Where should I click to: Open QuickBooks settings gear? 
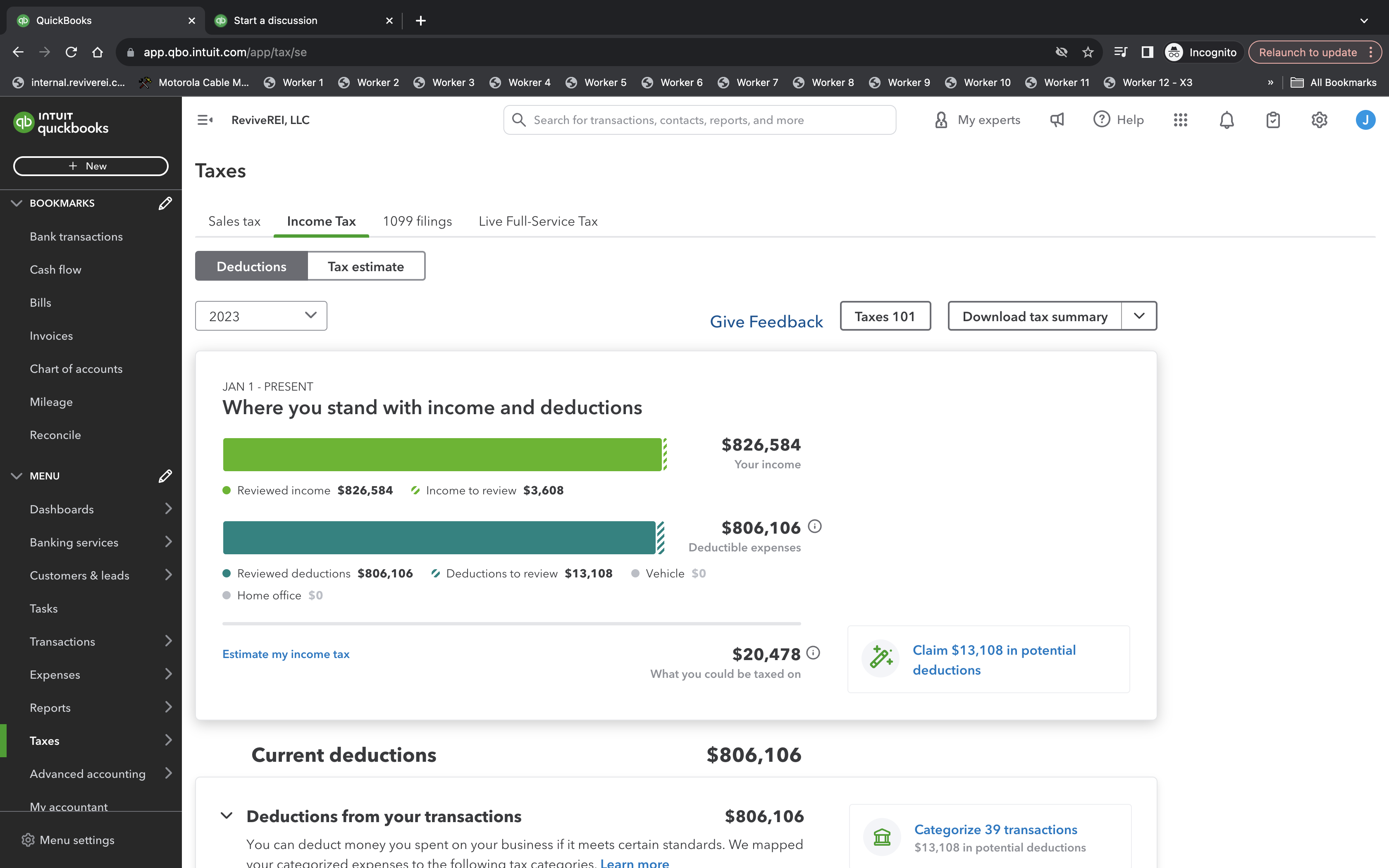click(x=1319, y=120)
